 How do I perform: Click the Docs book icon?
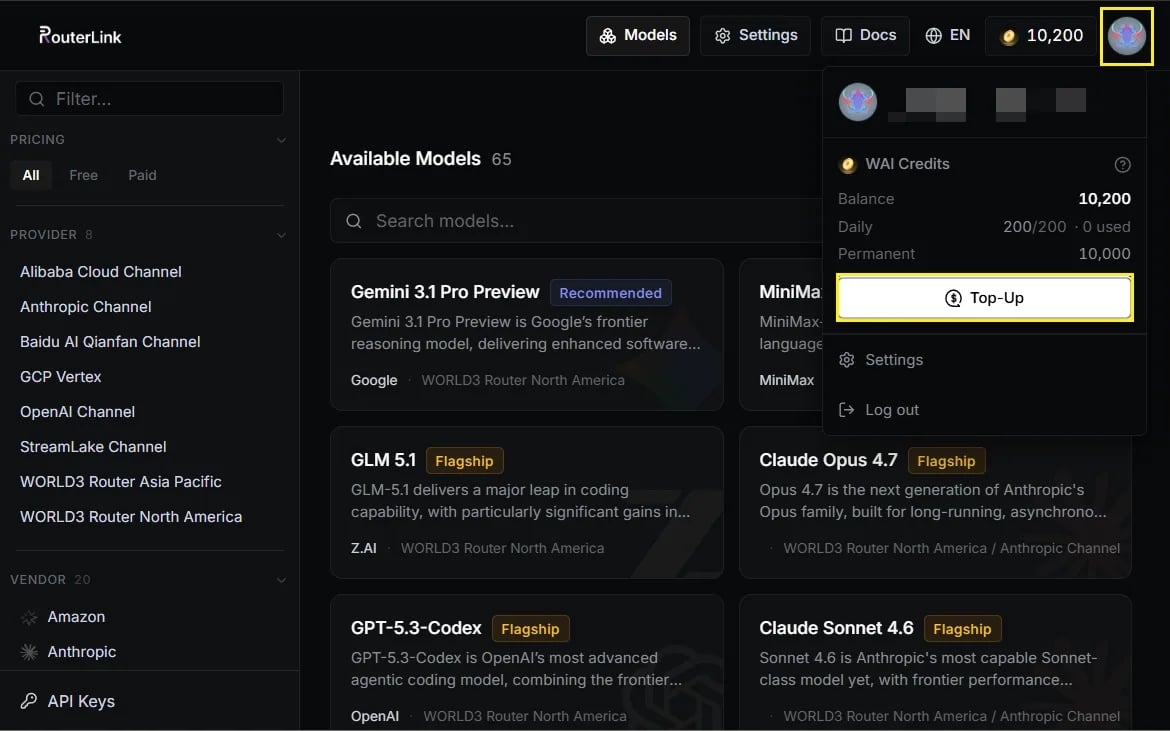[x=843, y=36]
